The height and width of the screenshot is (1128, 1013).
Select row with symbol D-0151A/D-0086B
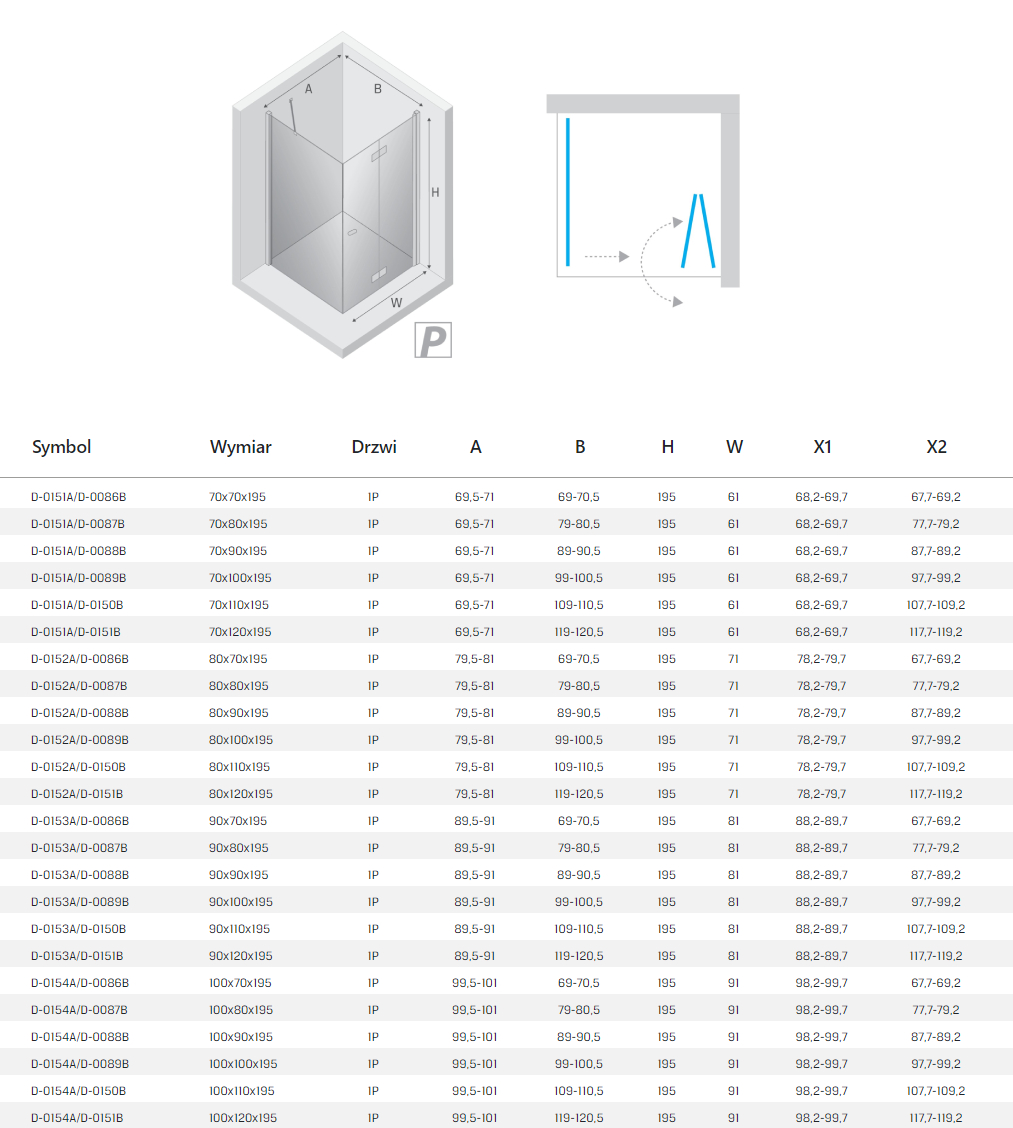click(79, 497)
